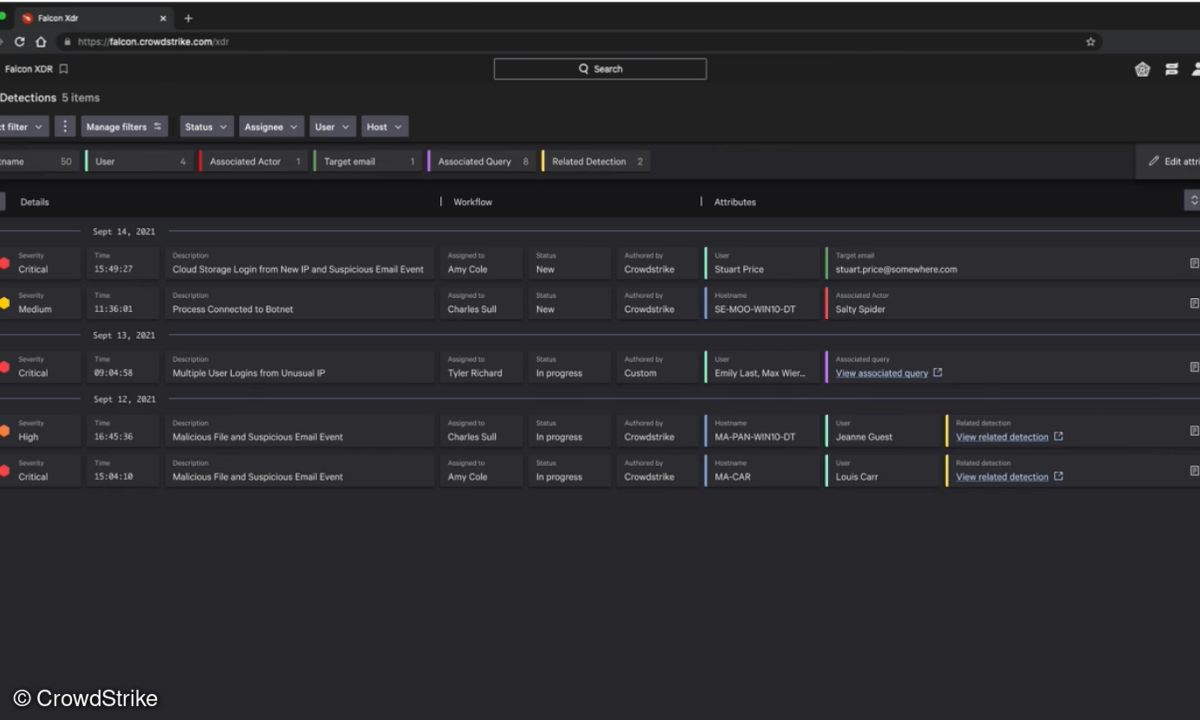Viewport: 1200px width, 720px height.
Task: Click the Edit attributes pencil button
Action: pyautogui.click(x=1168, y=161)
